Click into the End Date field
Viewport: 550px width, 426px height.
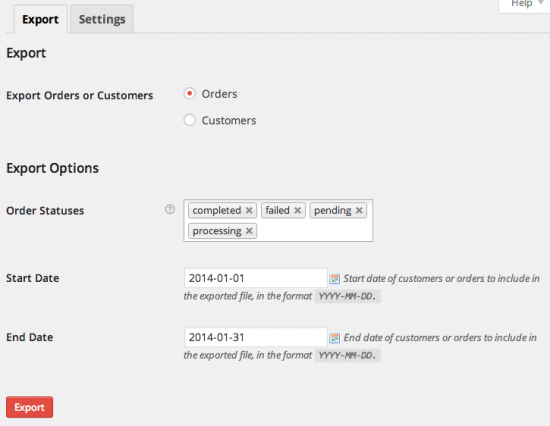[256, 337]
